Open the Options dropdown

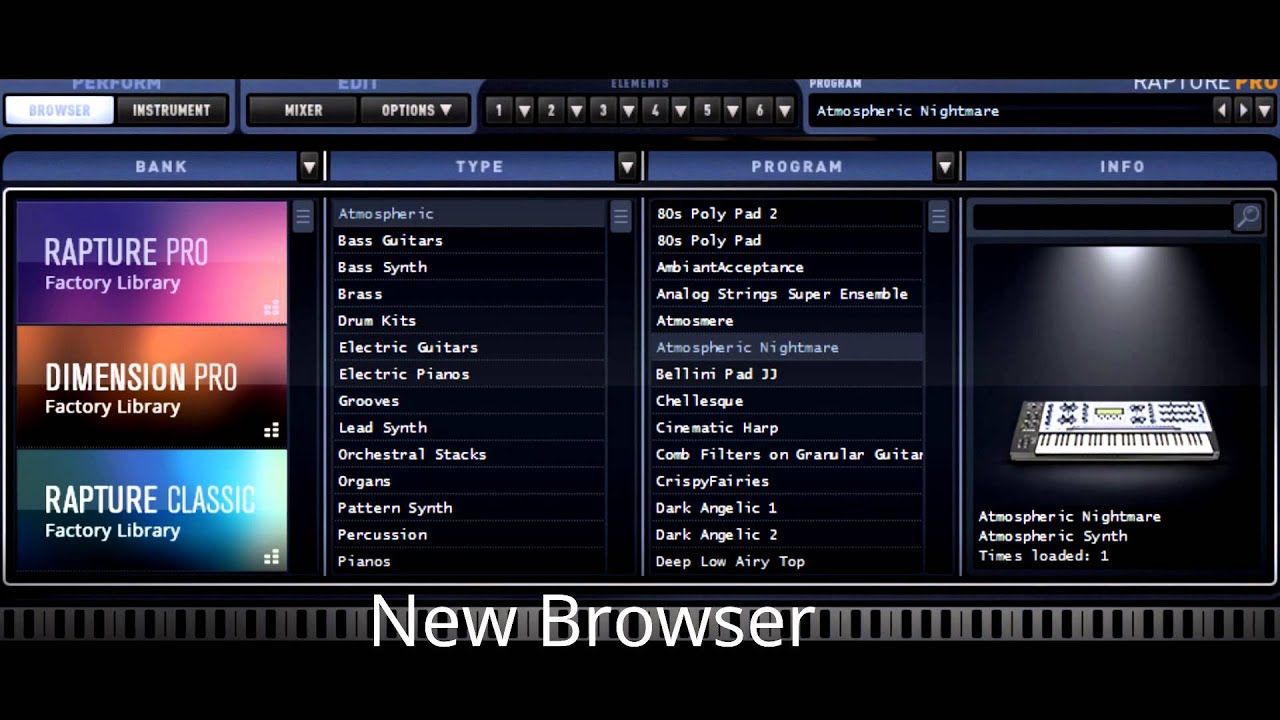[x=416, y=110]
